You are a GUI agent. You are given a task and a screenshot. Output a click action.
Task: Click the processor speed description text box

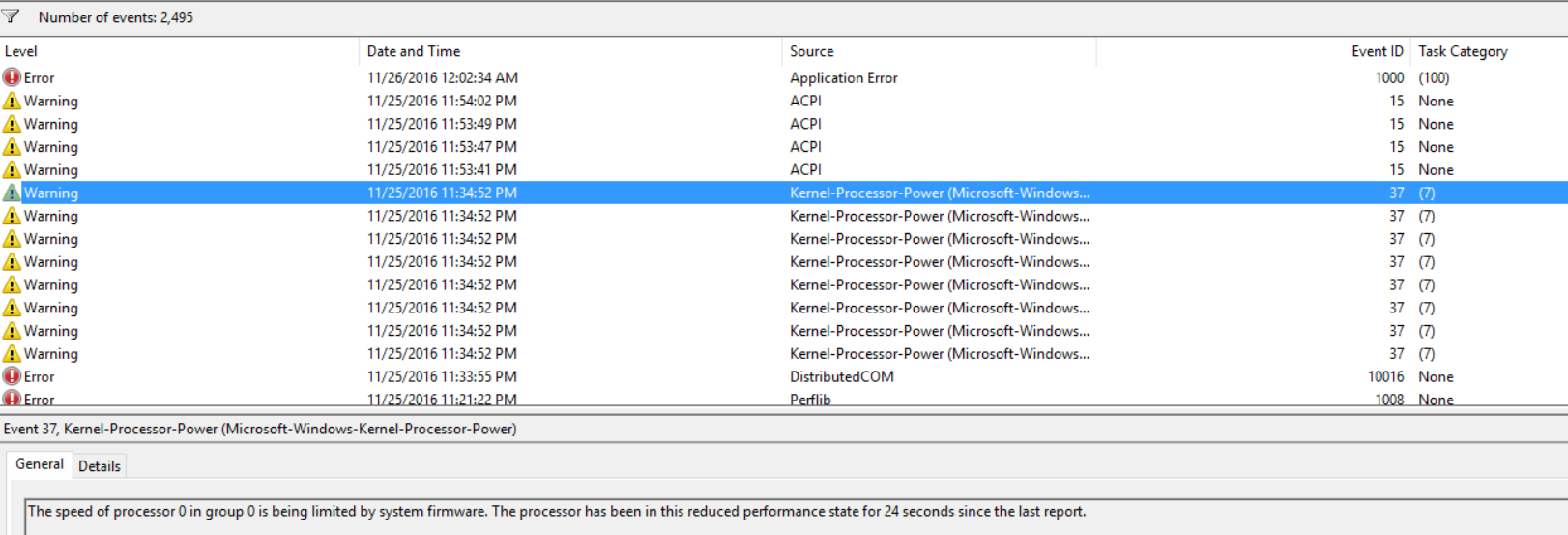tap(796, 516)
